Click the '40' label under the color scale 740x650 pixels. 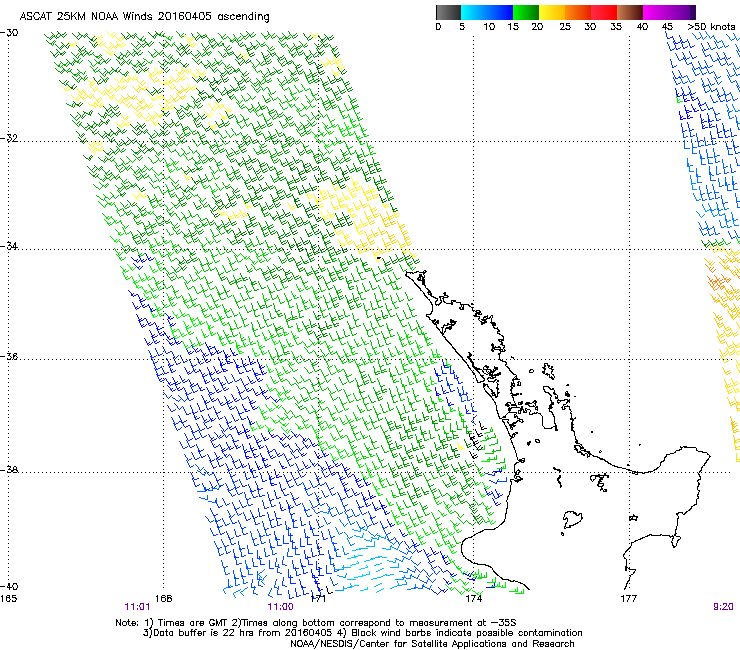click(x=642, y=27)
